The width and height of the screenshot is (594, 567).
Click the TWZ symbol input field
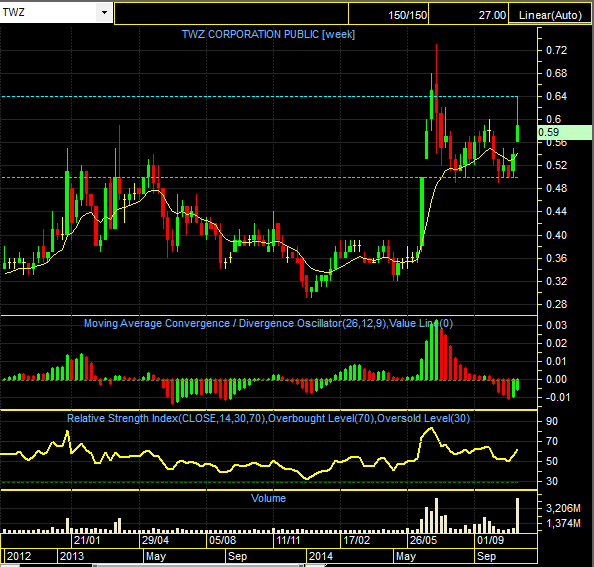tap(48, 12)
